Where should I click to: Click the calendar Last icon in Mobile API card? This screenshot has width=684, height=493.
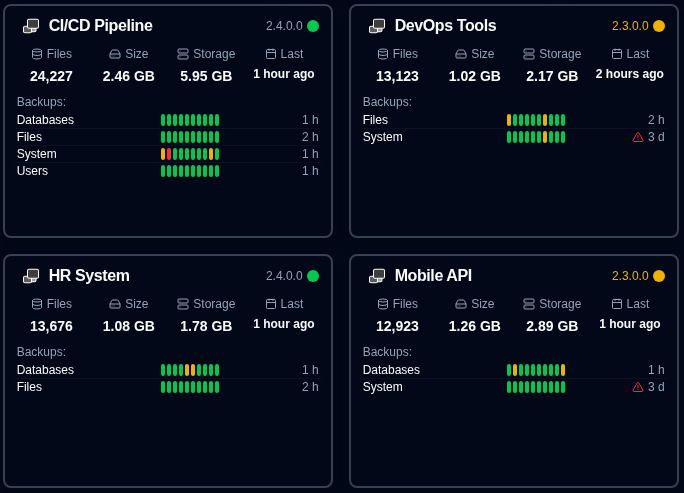pos(617,304)
